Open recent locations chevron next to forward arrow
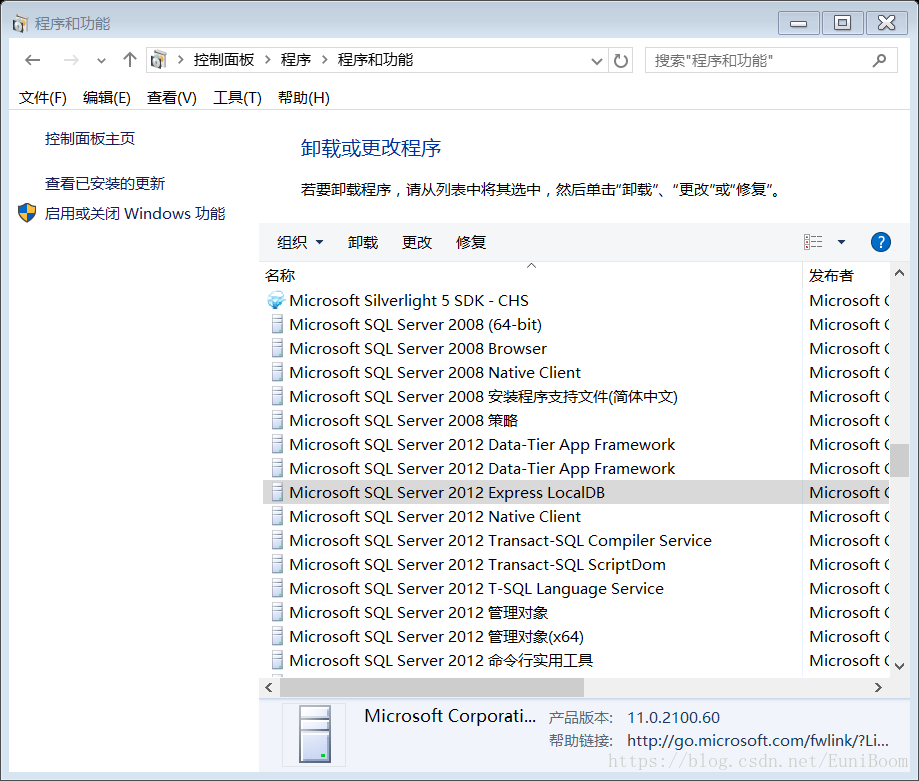 point(101,60)
